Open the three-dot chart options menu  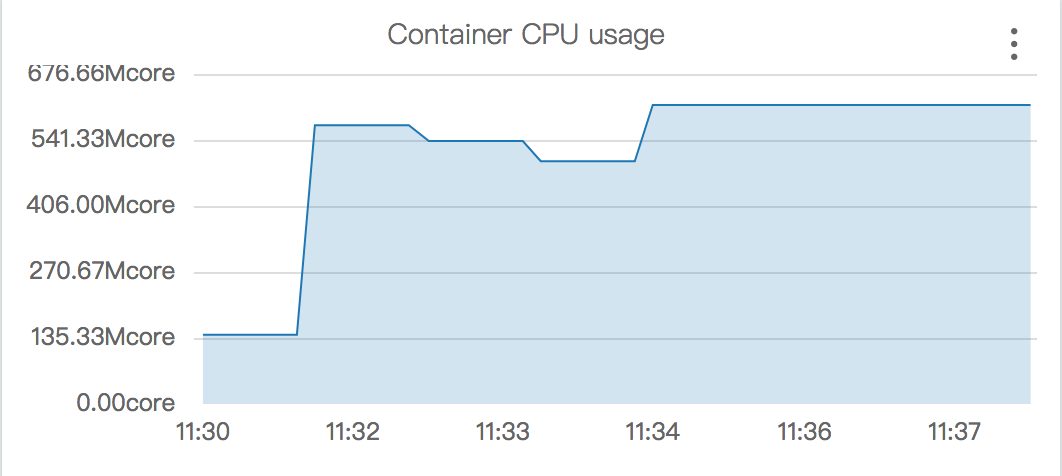[1014, 45]
